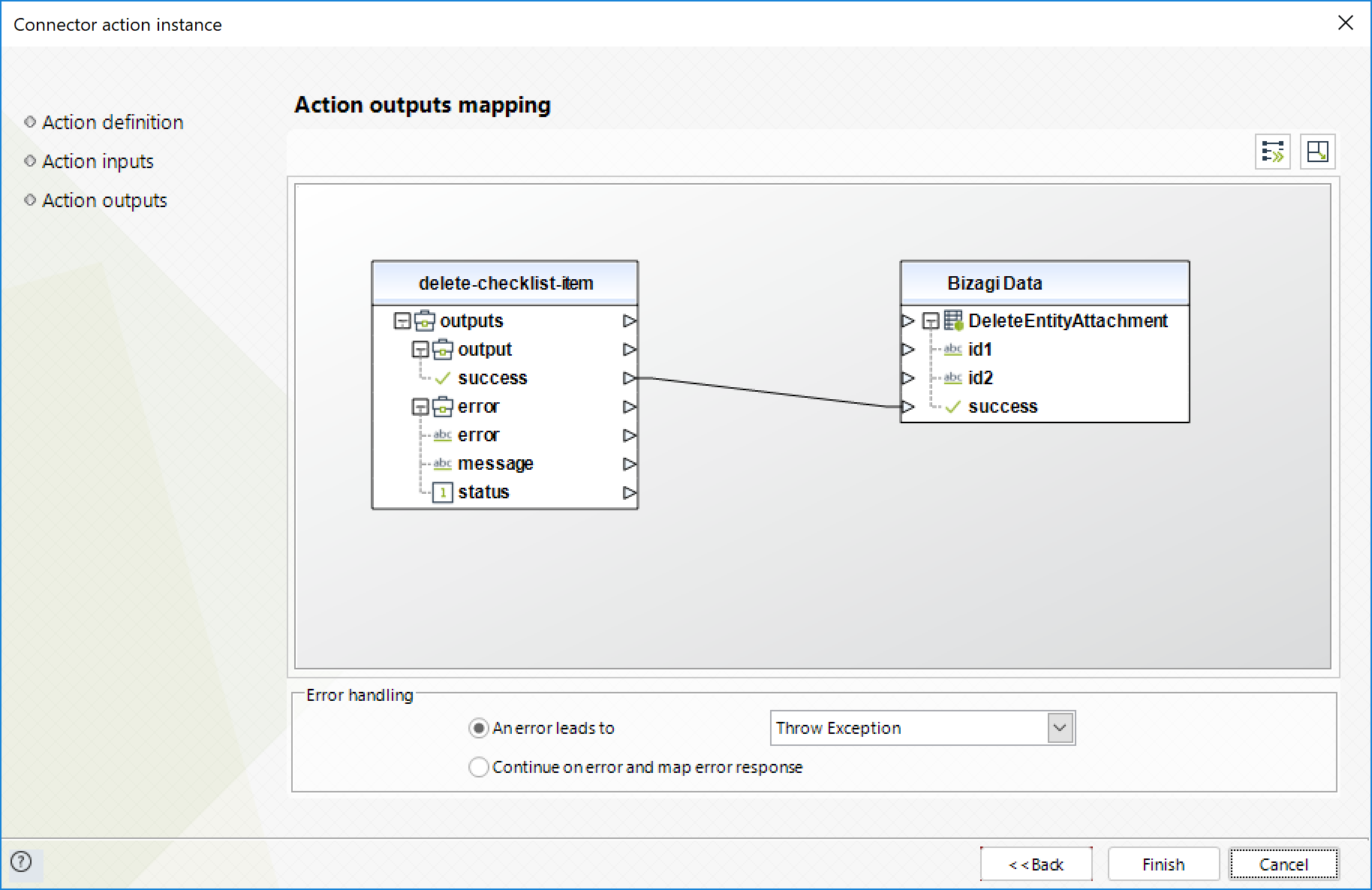Select the 'message' attribute label
The image size is (1372, 890).
click(495, 464)
